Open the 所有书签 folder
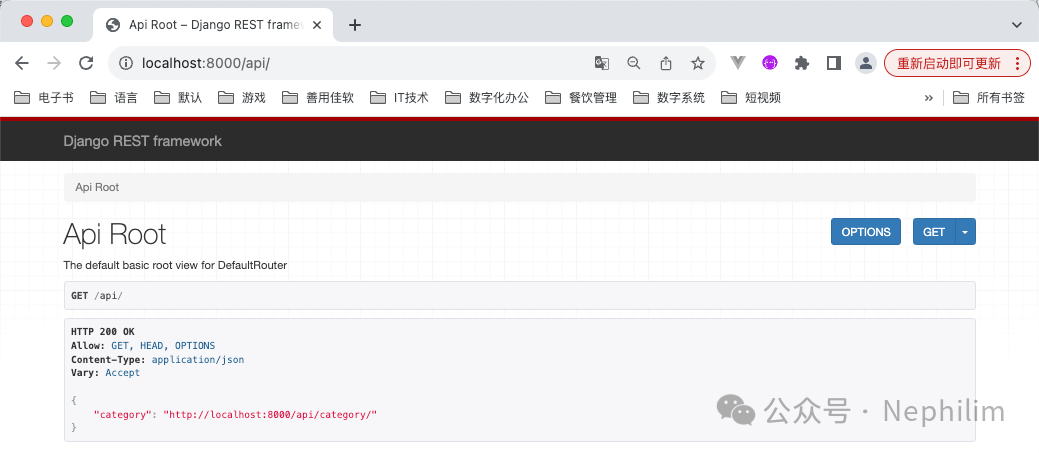 pyautogui.click(x=989, y=98)
